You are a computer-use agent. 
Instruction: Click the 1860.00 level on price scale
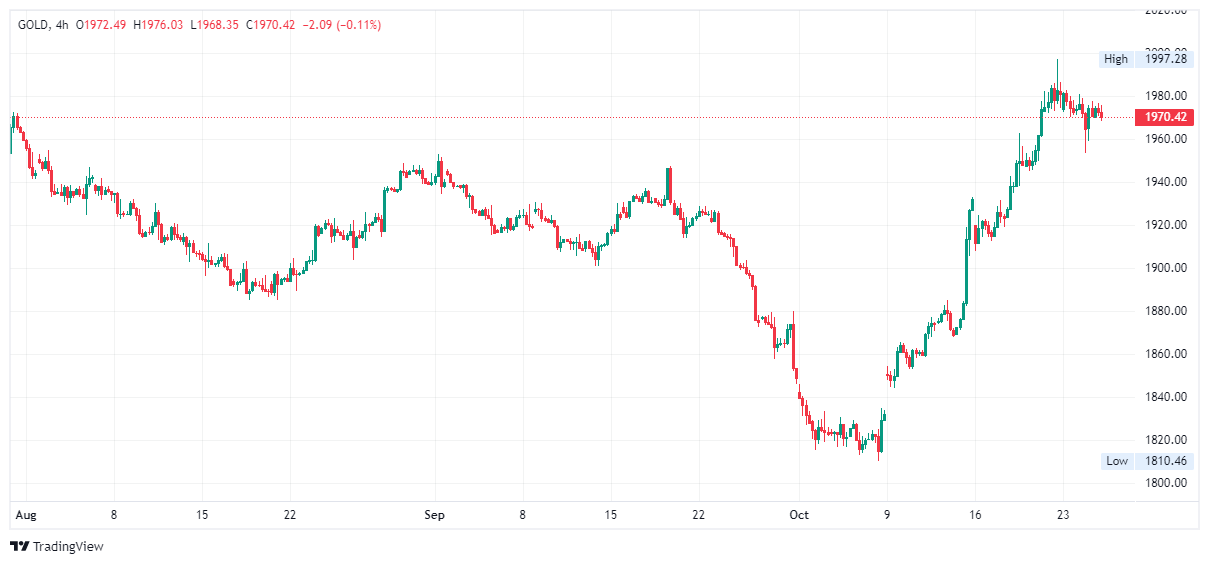1166,354
